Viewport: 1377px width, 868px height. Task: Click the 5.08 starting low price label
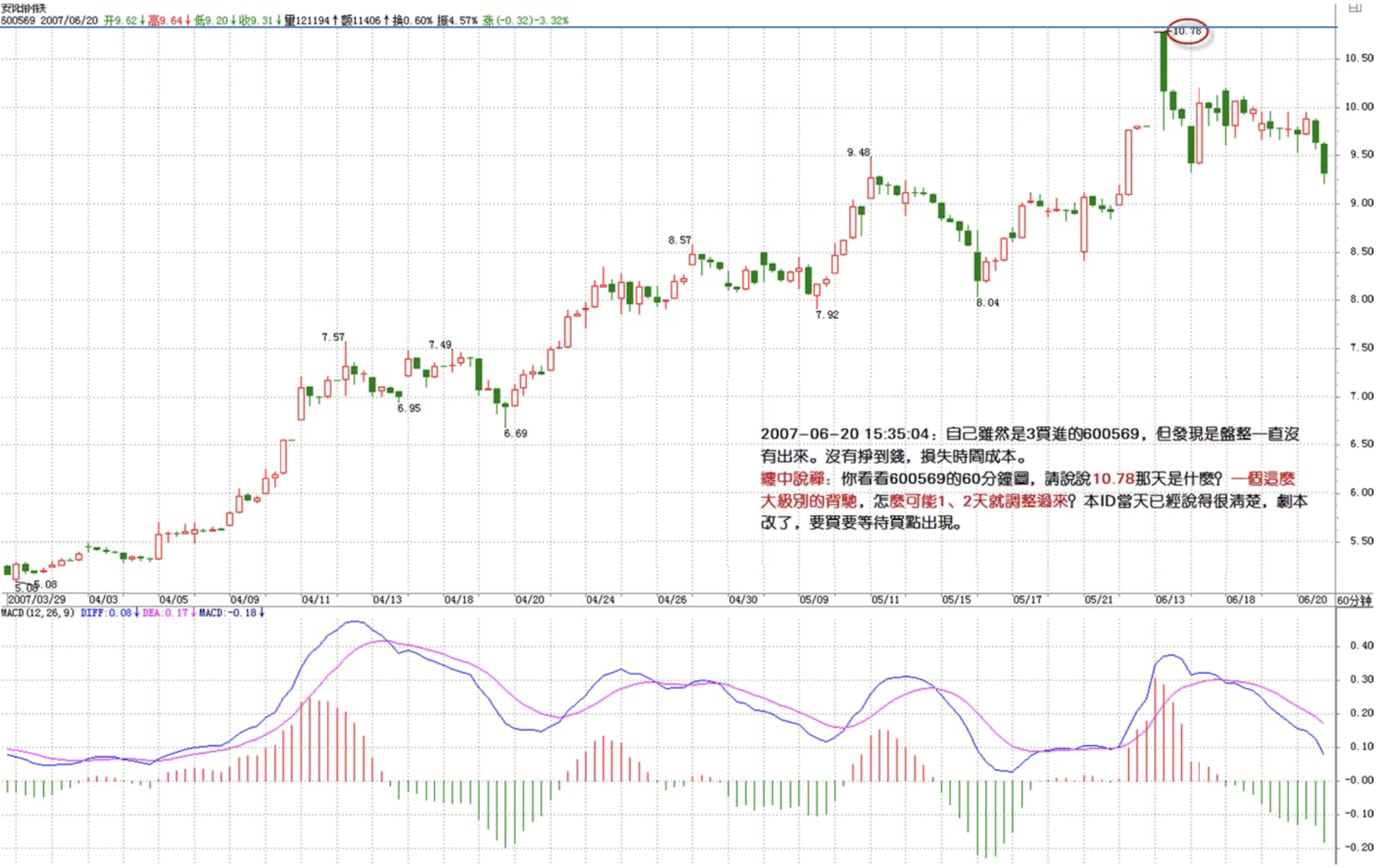tap(45, 584)
